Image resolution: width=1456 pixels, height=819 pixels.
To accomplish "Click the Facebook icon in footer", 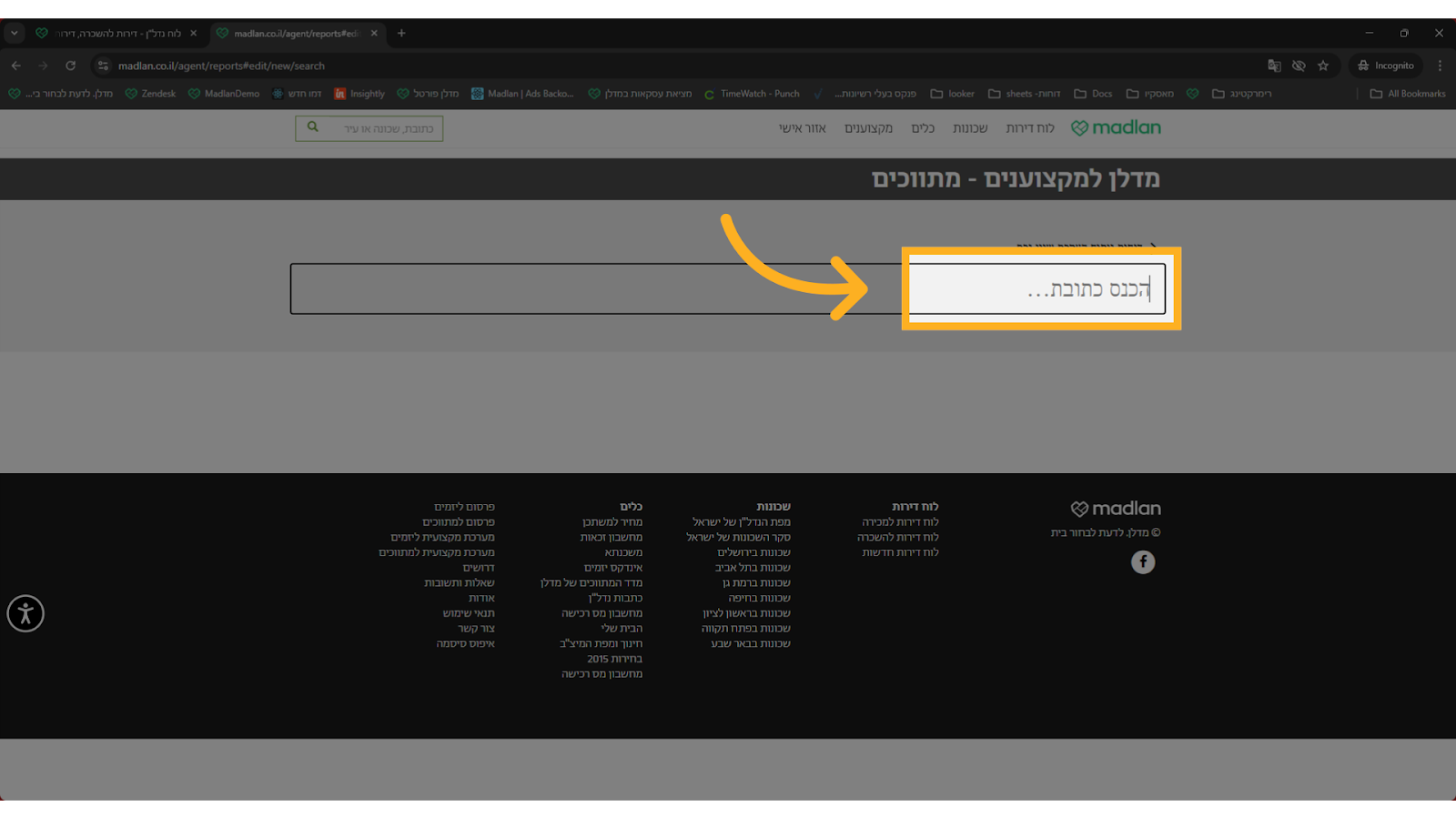I will click(1143, 562).
